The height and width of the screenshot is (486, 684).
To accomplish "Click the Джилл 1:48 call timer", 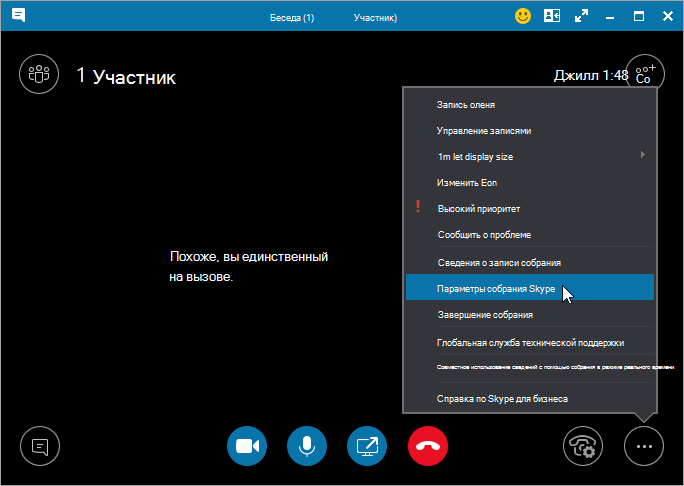I will [591, 75].
